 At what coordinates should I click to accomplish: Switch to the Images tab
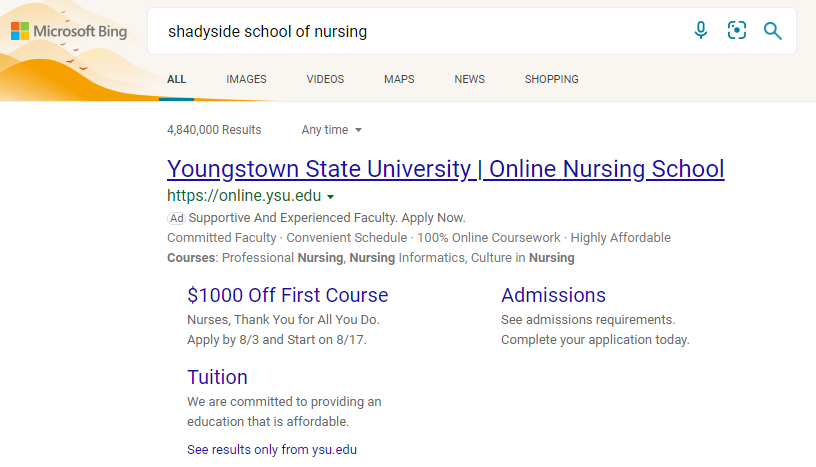pyautogui.click(x=246, y=79)
